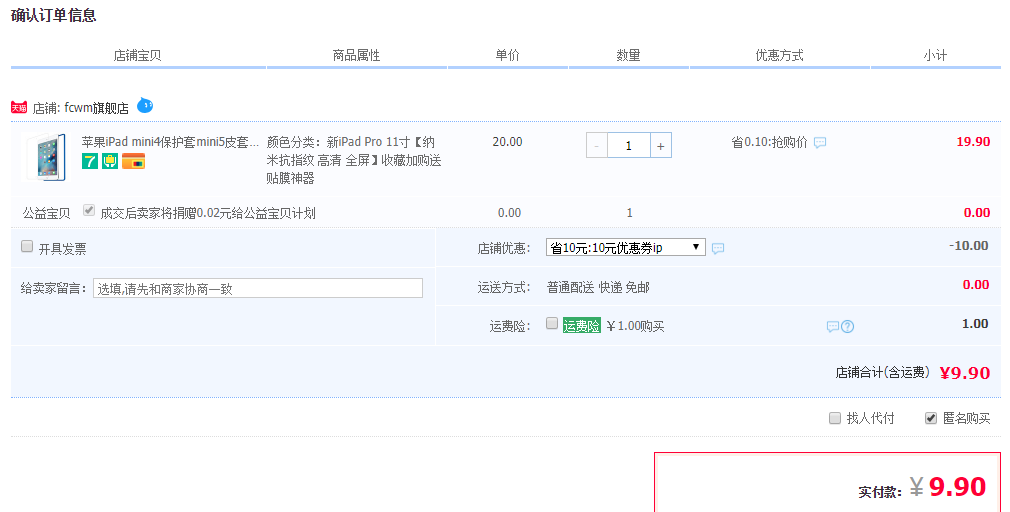Enable the 开具发票 invoice checkbox

pyautogui.click(x=27, y=246)
